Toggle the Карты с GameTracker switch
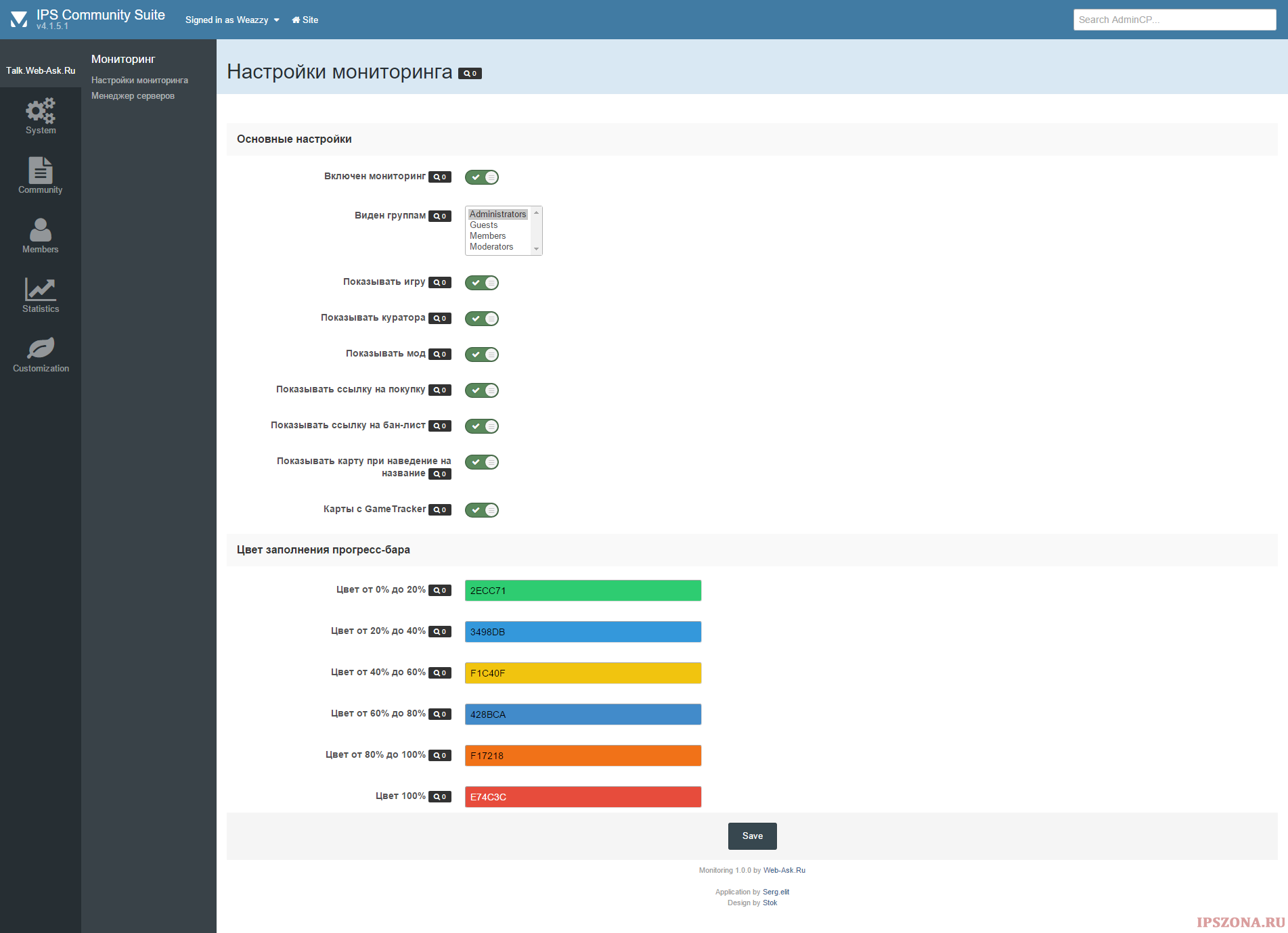The height and width of the screenshot is (933, 1288). coord(482,510)
